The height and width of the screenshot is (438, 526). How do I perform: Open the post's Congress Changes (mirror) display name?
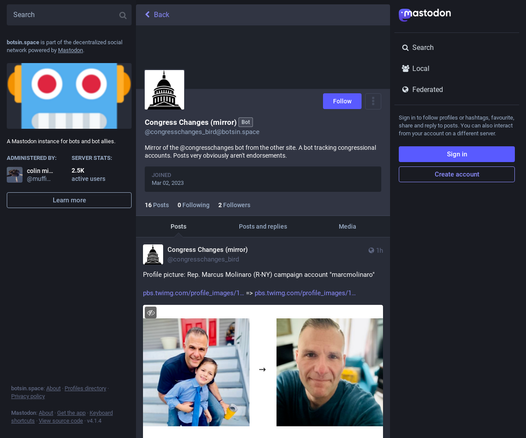(x=208, y=250)
